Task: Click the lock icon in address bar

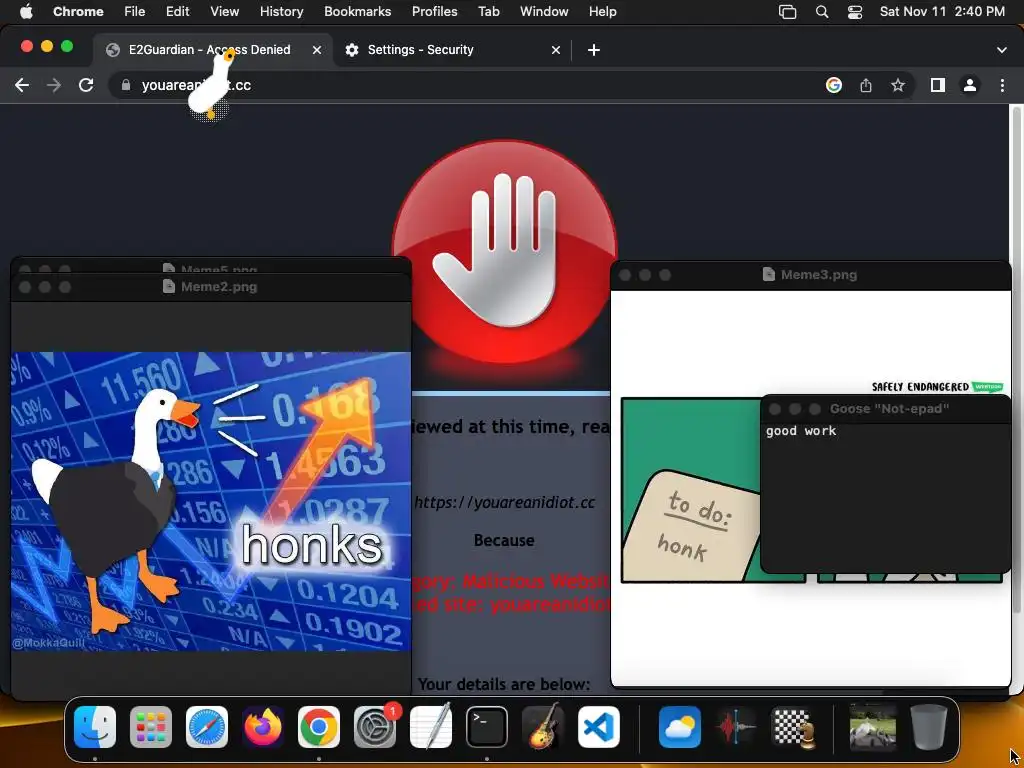Action: 126,85
